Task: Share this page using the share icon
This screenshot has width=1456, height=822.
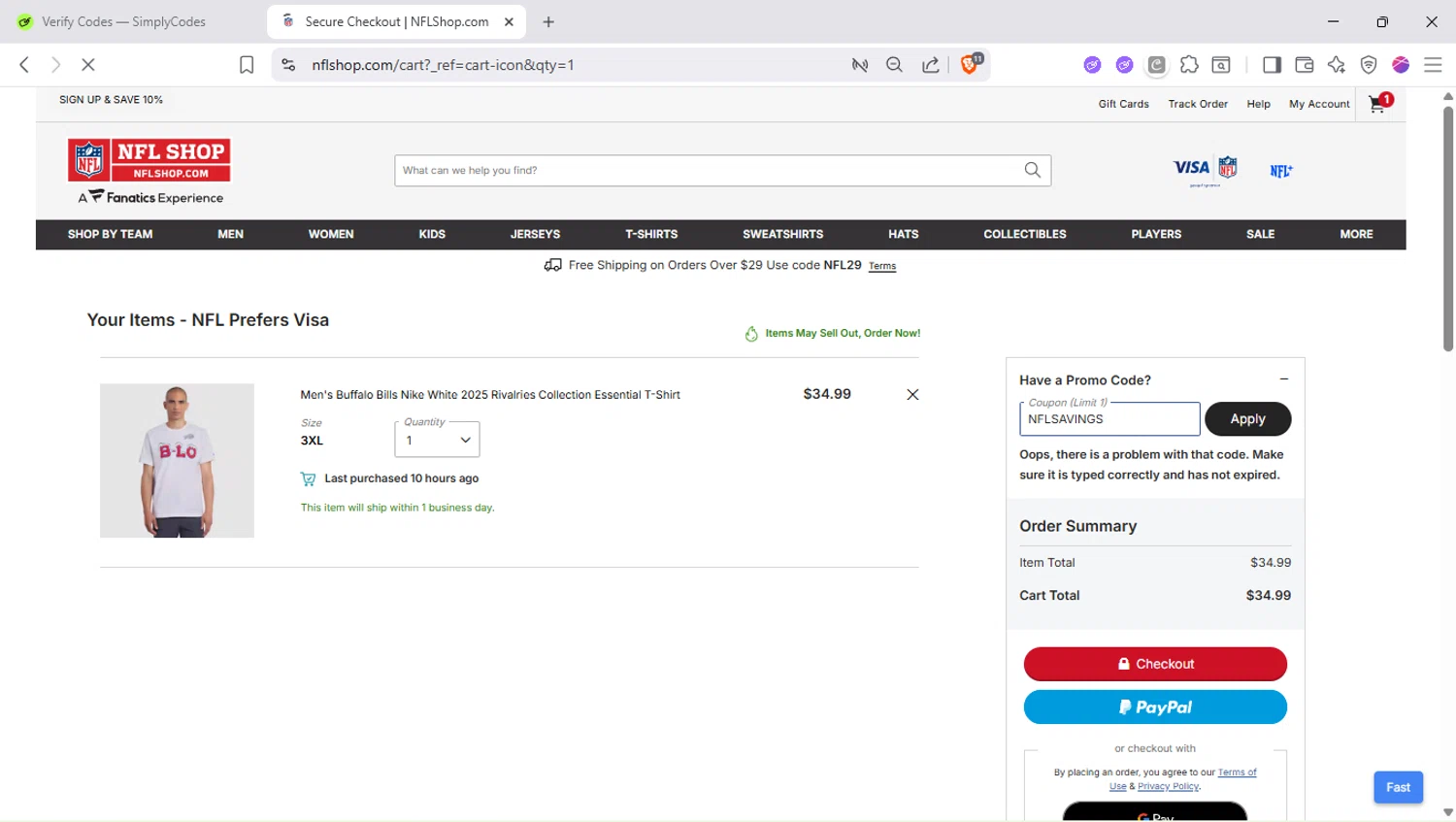Action: point(930,65)
